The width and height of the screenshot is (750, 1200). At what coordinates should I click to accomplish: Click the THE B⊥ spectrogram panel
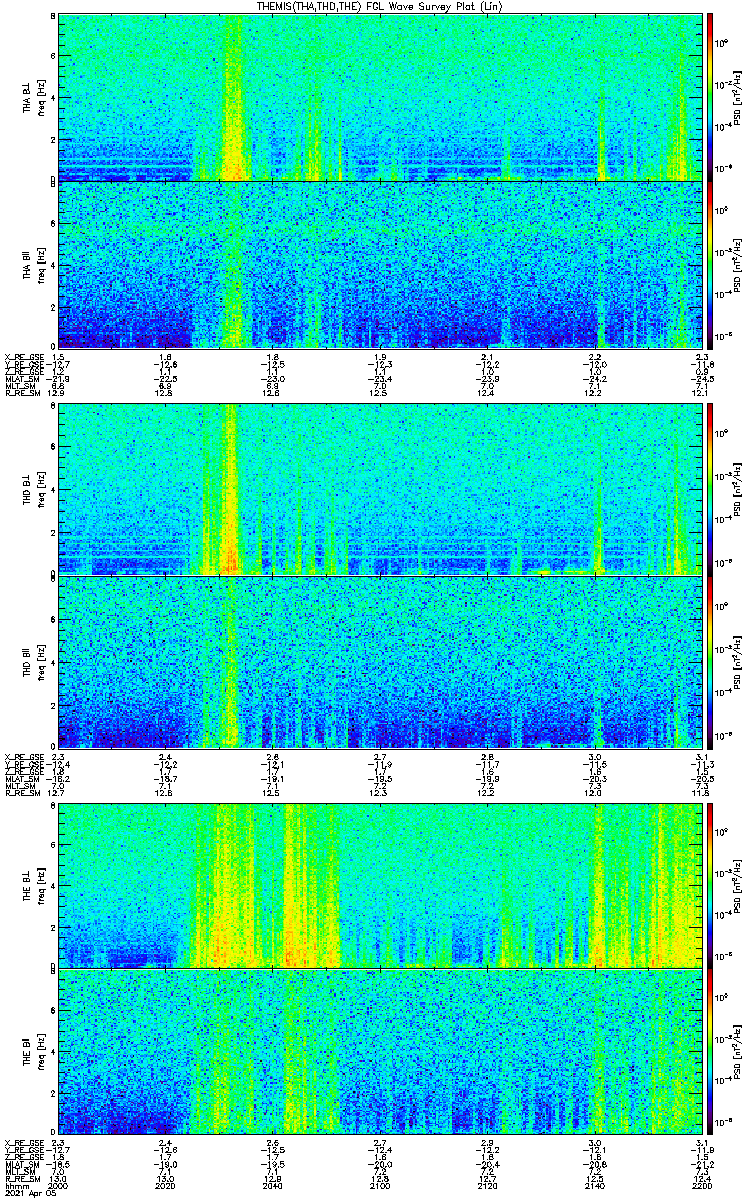pyautogui.click(x=381, y=886)
